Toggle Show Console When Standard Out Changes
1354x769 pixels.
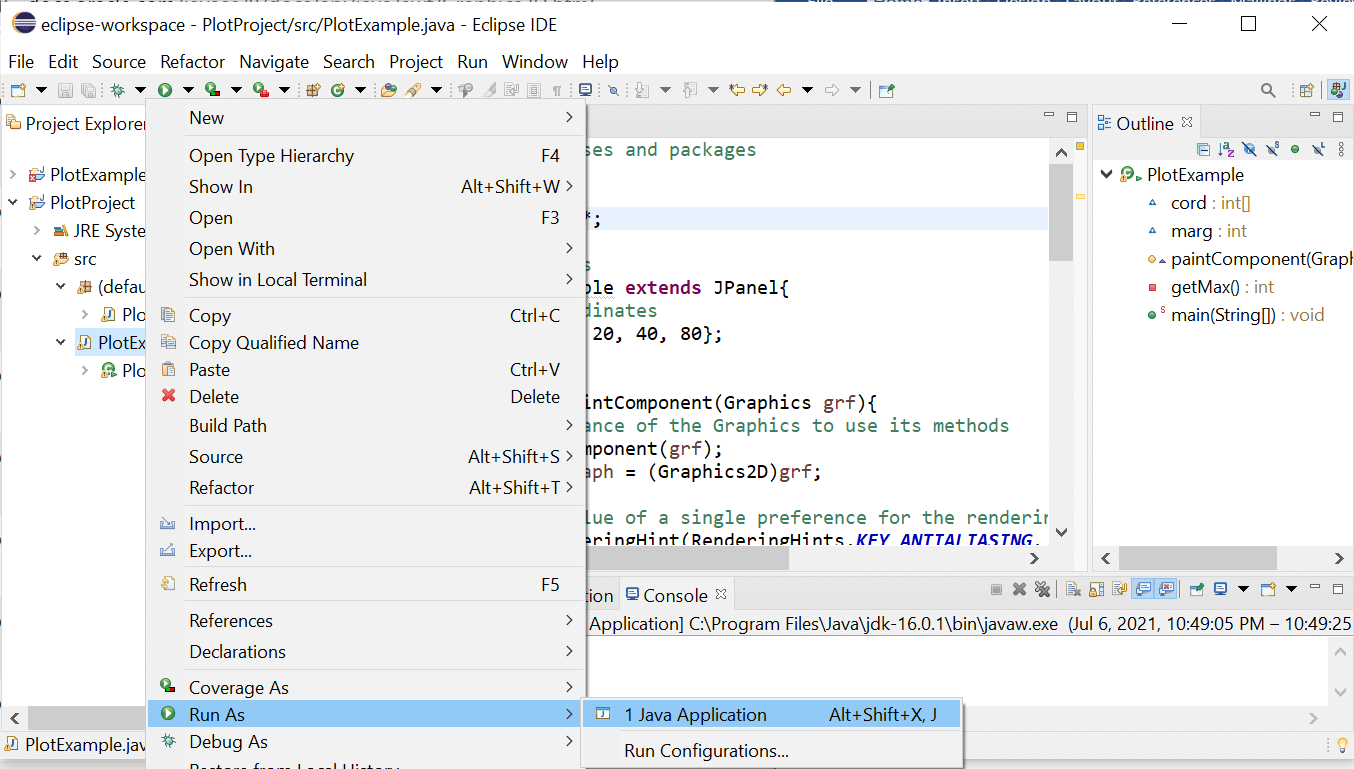pos(1142,589)
